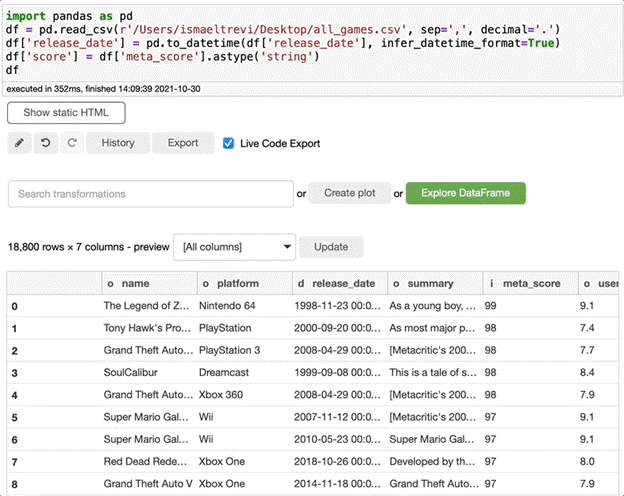Open the summary column header
Screen dimensions: 624x496
pos(432,284)
